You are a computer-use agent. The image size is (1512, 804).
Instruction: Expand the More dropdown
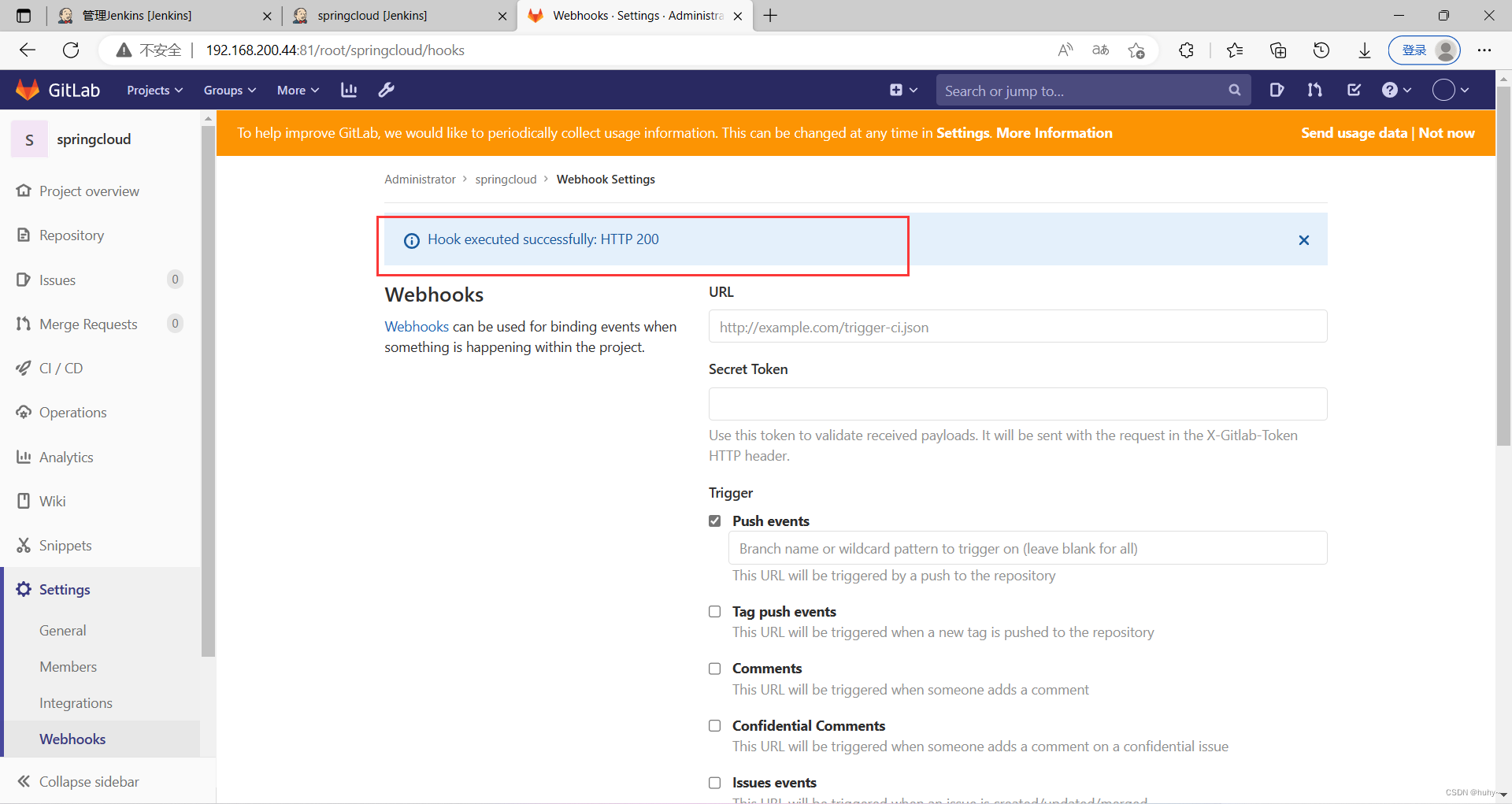(x=298, y=91)
